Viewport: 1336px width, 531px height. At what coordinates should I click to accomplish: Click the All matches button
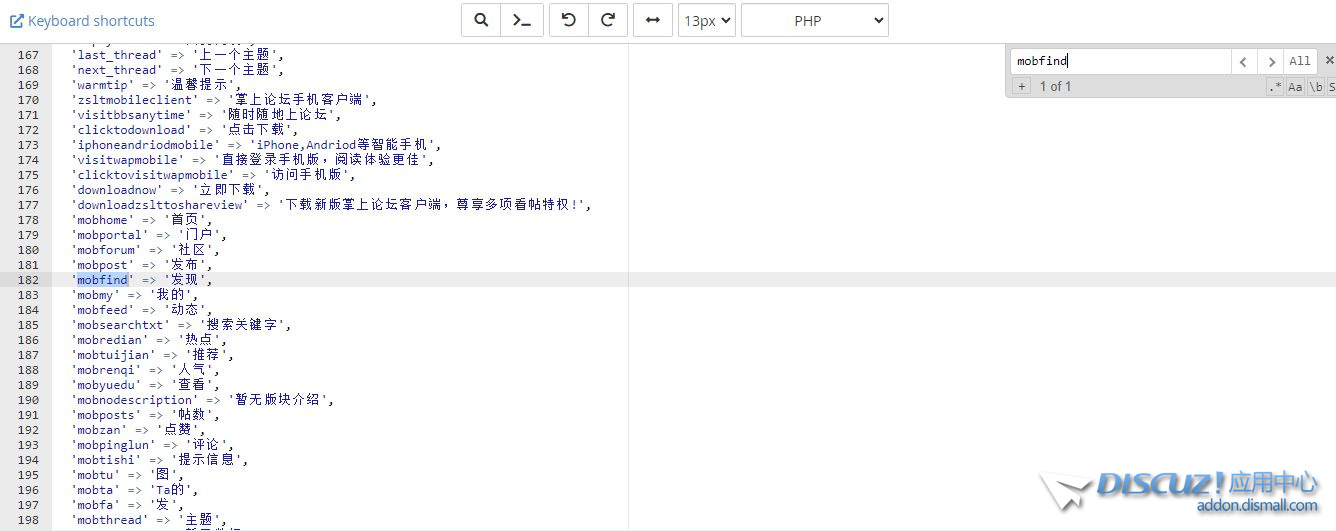(x=1299, y=61)
